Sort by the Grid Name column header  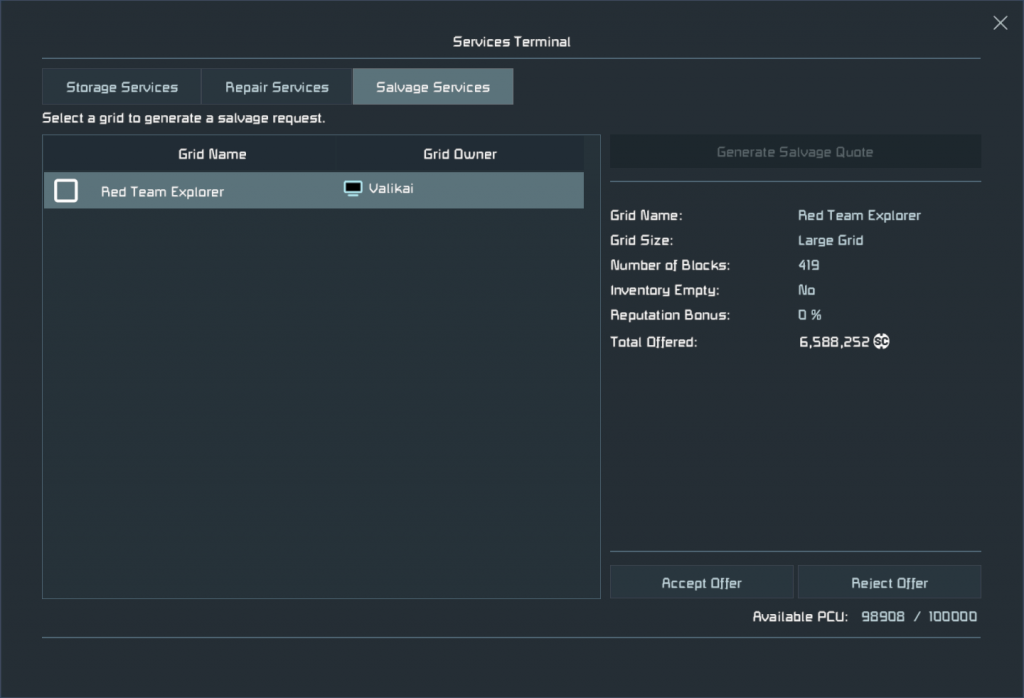tap(212, 154)
